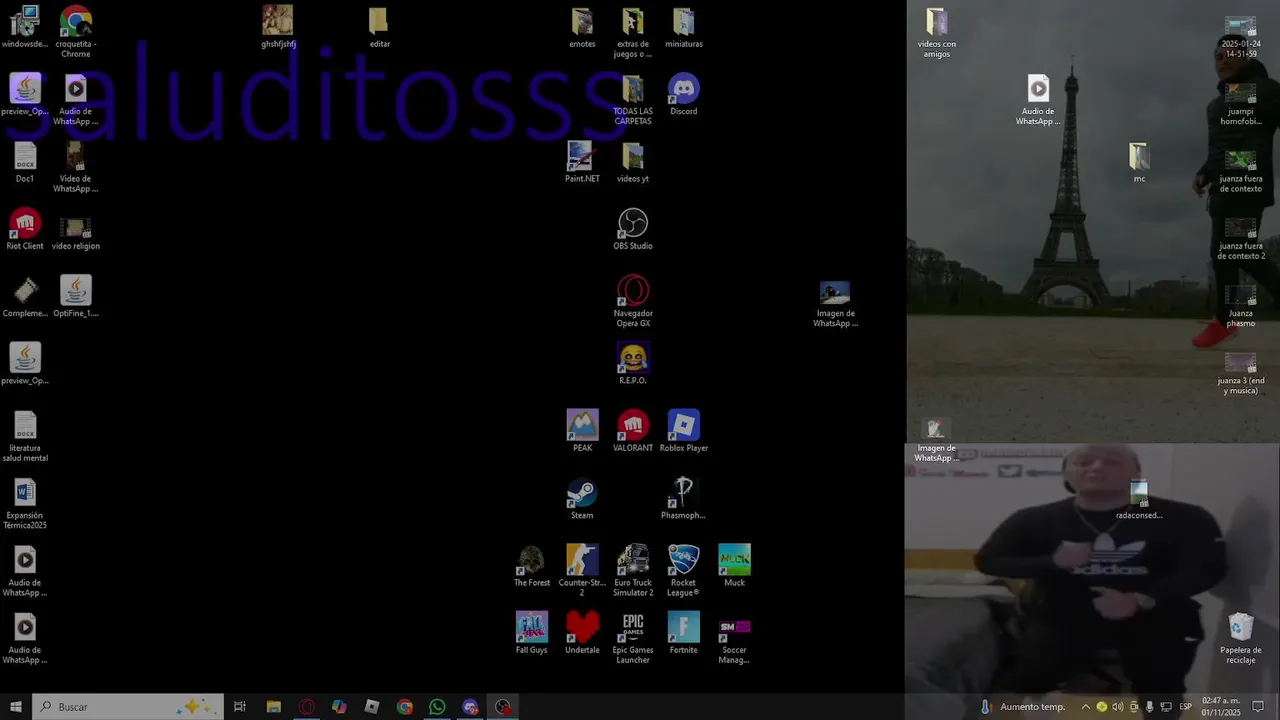Open Task View from taskbar
The image size is (1280, 720).
pos(240,707)
